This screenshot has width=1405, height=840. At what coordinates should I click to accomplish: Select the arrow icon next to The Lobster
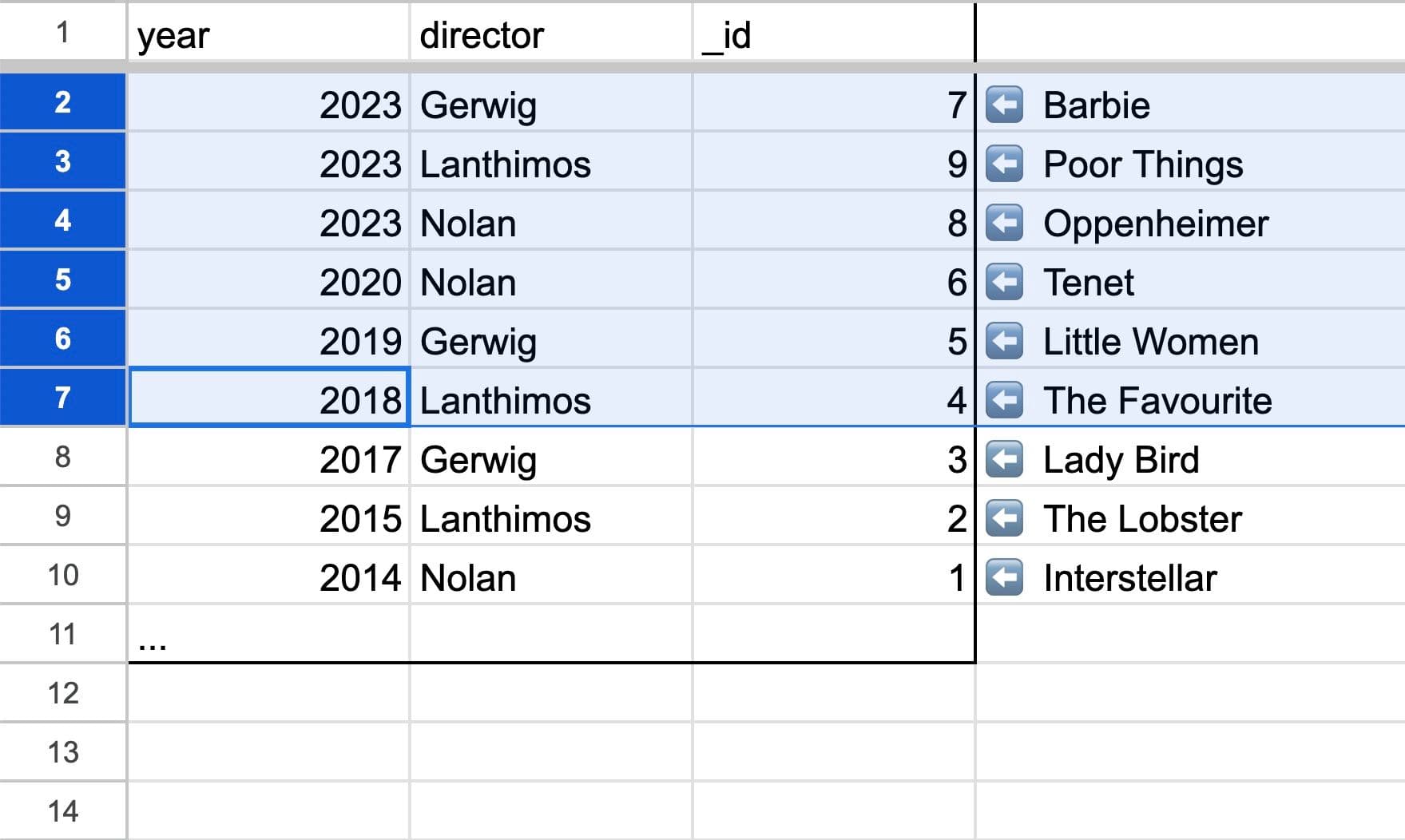coord(1007,518)
